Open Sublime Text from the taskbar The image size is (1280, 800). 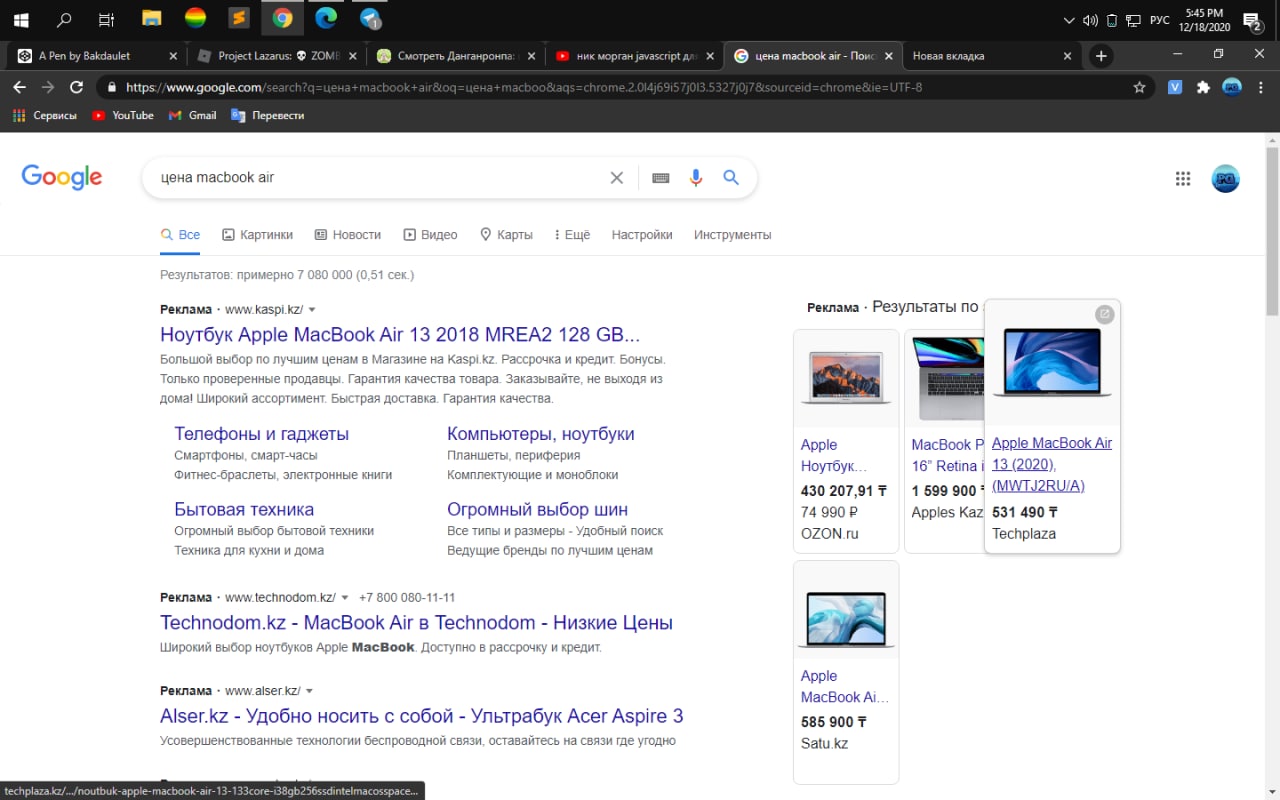(x=238, y=18)
